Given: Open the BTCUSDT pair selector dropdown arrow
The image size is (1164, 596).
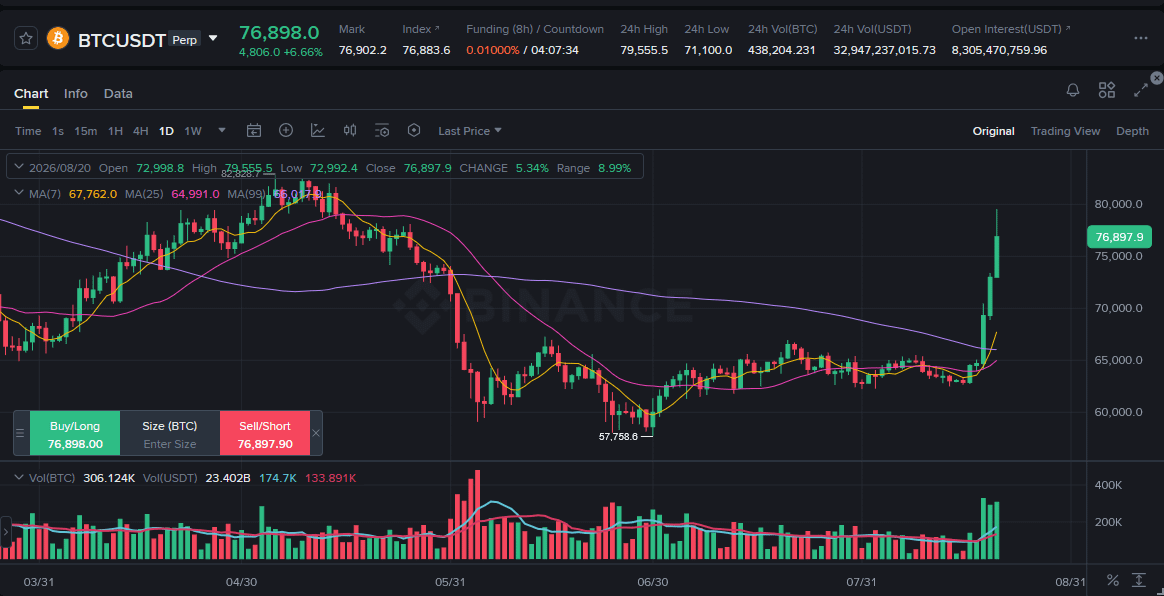Looking at the screenshot, I should pyautogui.click(x=213, y=39).
